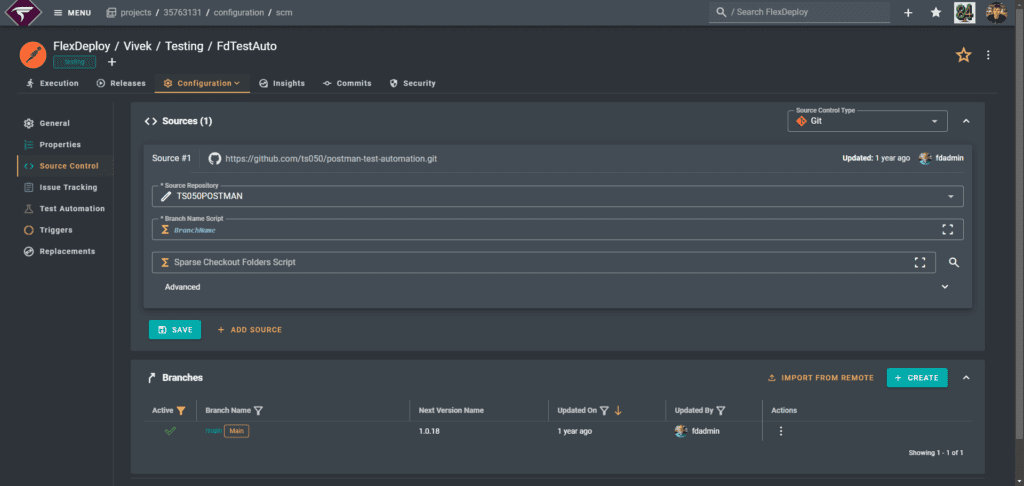Click the GitHub icon beside repository URL
This screenshot has height=486, width=1024.
214,159
